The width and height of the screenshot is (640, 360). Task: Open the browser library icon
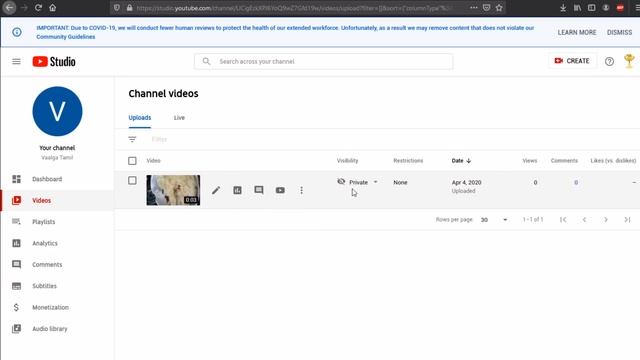click(x=577, y=7)
